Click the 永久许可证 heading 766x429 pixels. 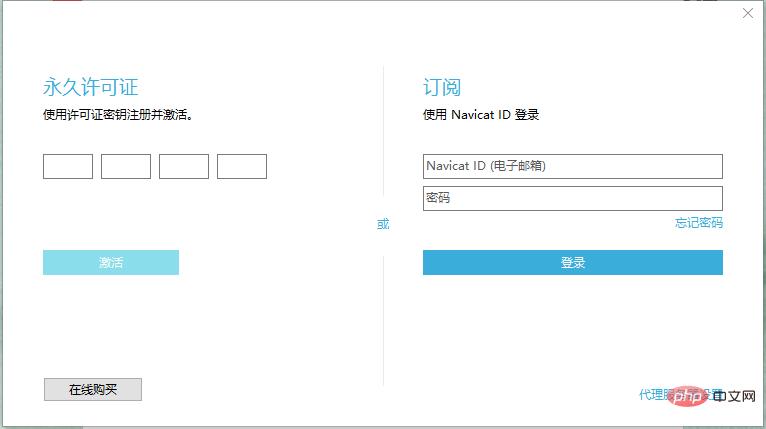coord(91,87)
